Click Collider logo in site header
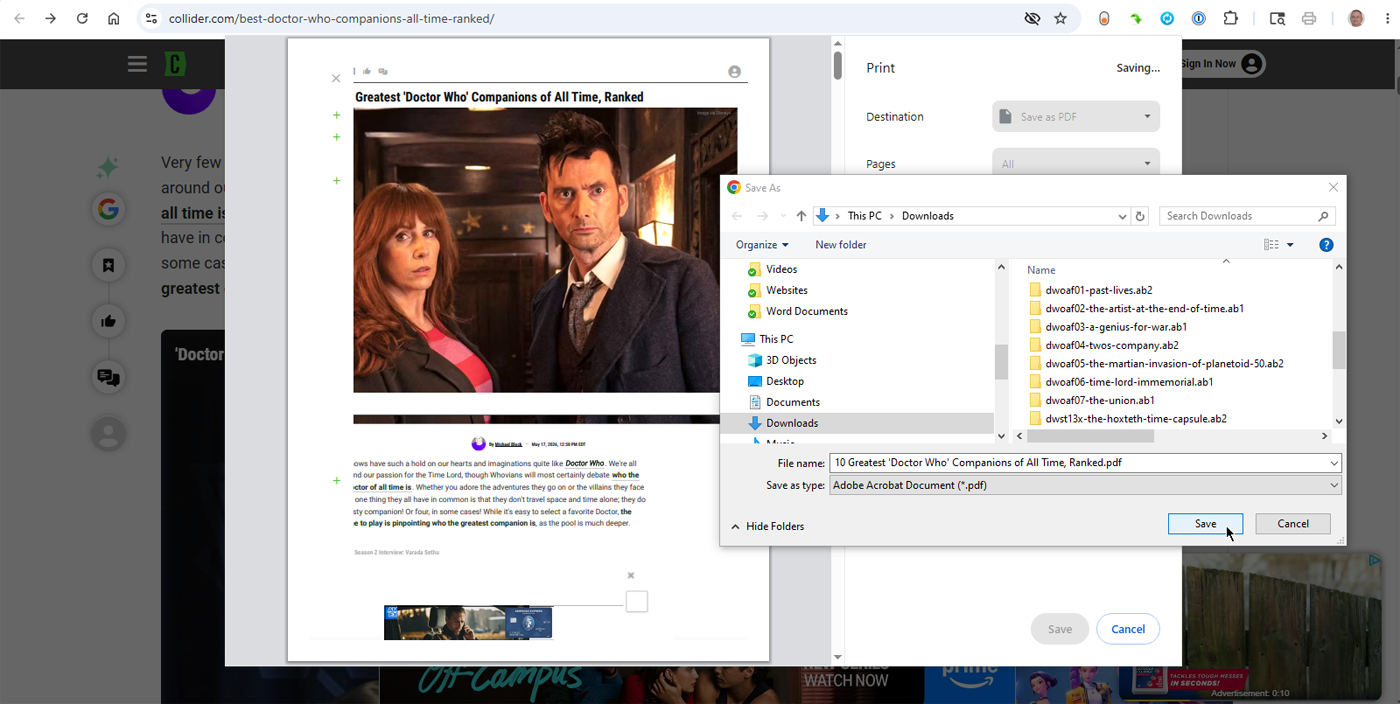Screen dimensions: 1400x704 click(x=176, y=64)
